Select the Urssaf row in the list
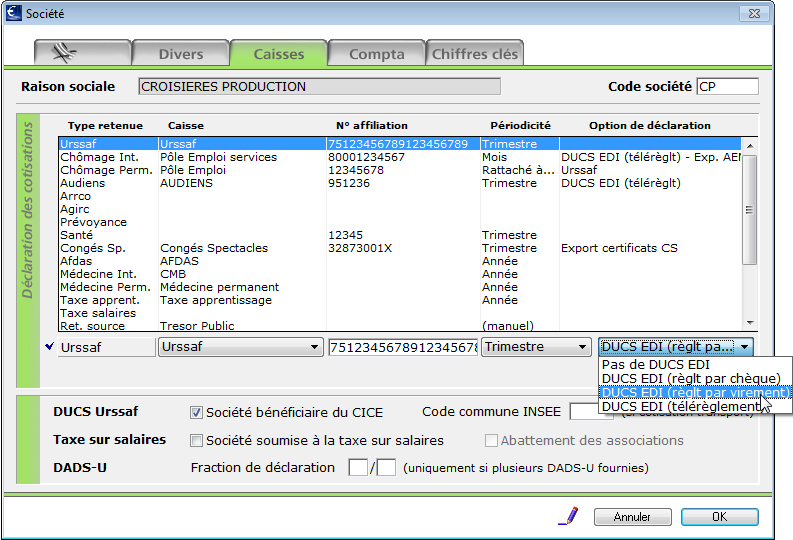Image resolution: width=793 pixels, height=540 pixels. (400, 144)
